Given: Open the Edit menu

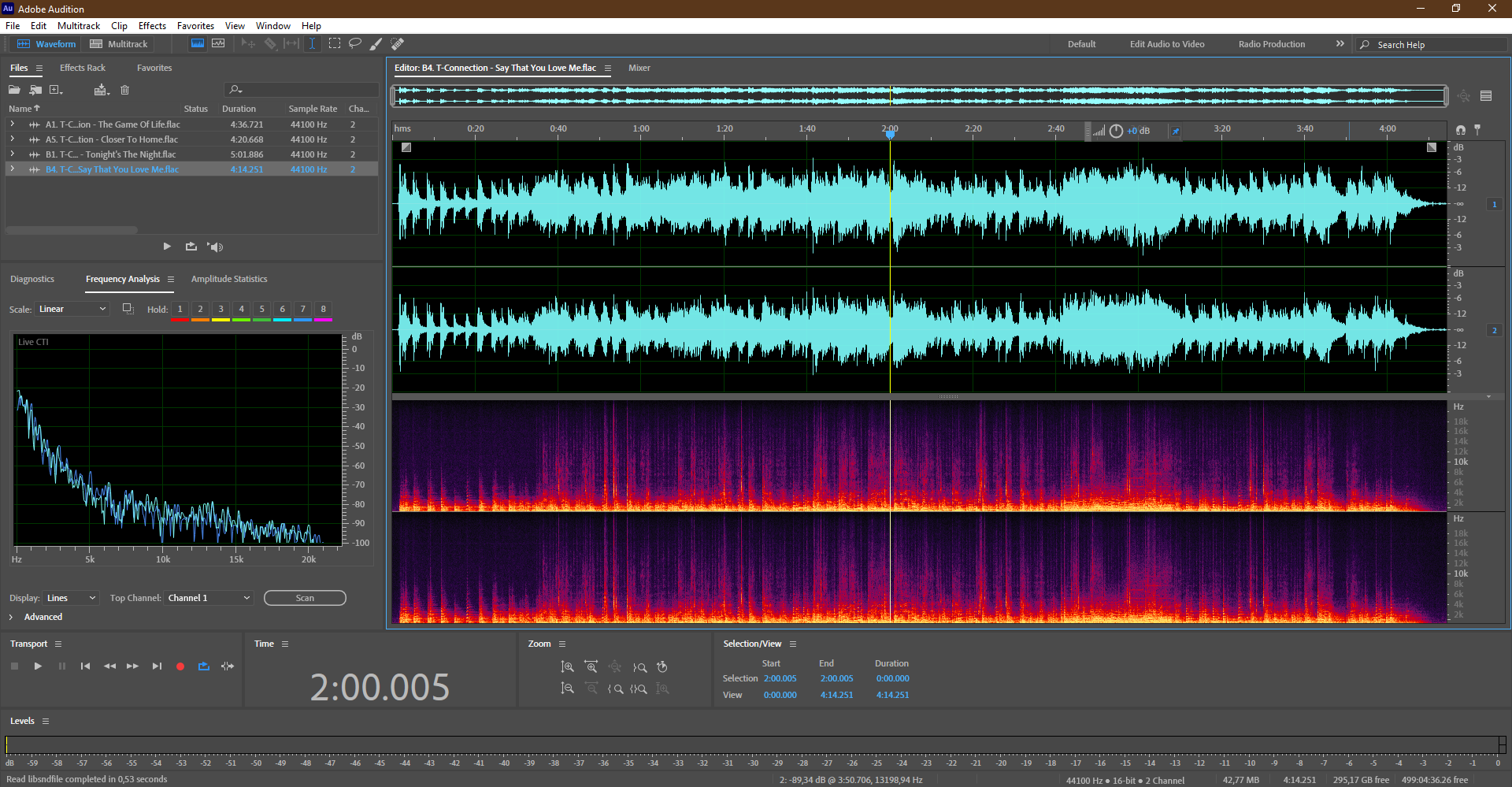Looking at the screenshot, I should 38,26.
